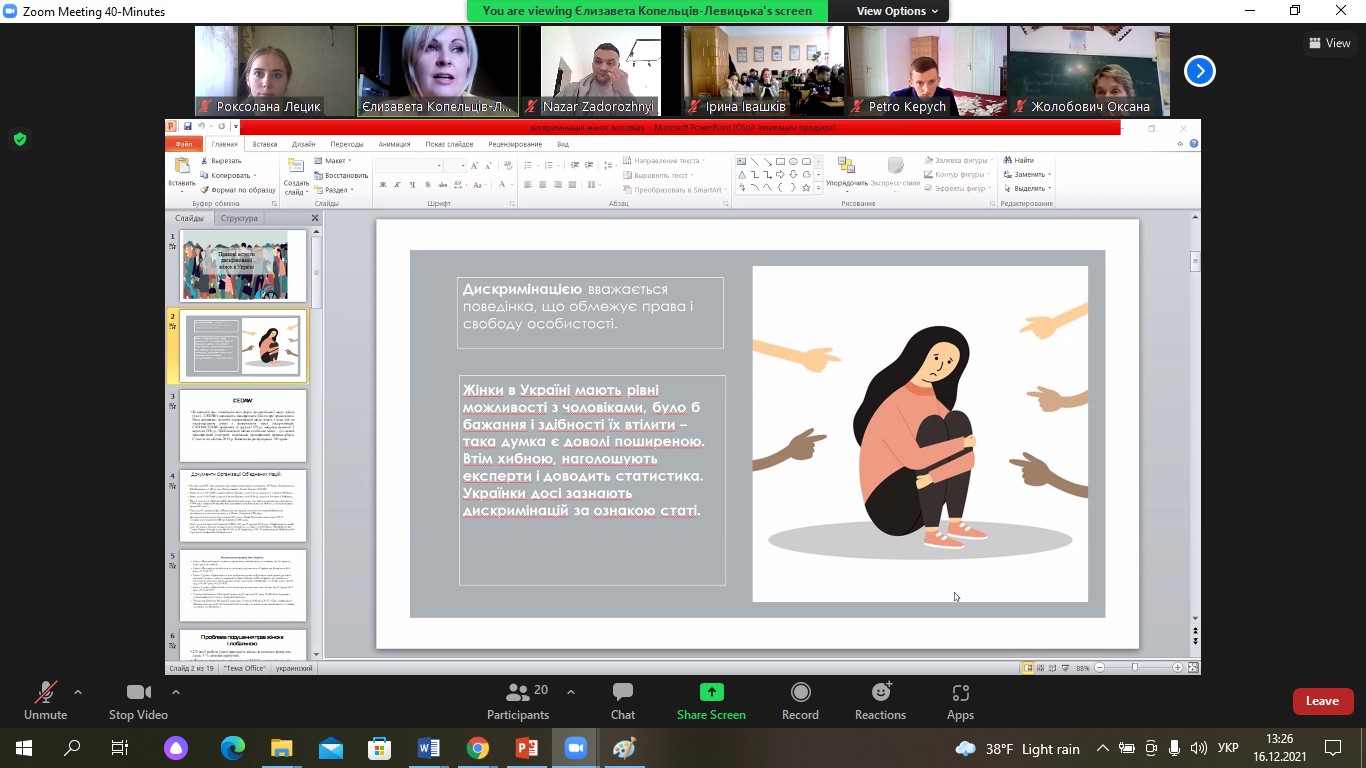Click the increase font size icon
1366x768 pixels.
[475, 165]
